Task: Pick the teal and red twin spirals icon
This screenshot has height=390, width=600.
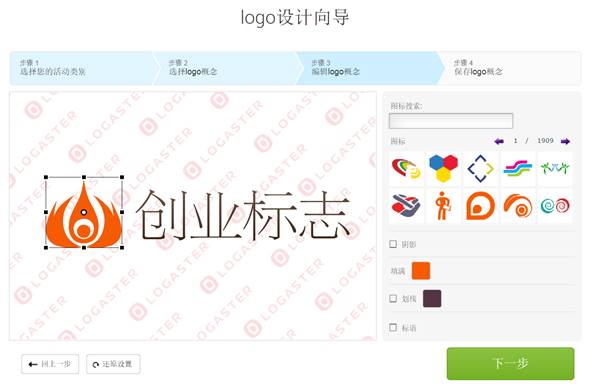Action: click(555, 206)
